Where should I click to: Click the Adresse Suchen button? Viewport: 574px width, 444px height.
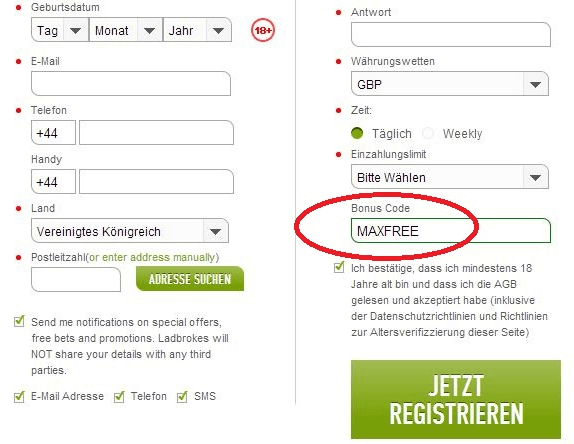[190, 279]
